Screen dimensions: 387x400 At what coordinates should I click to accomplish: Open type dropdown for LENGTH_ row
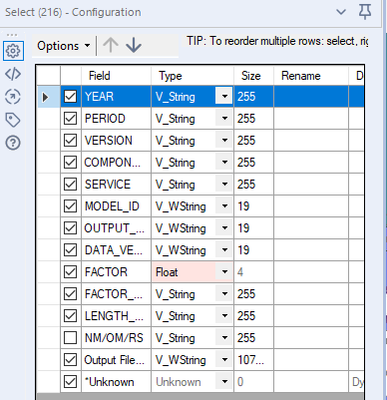pos(224,316)
